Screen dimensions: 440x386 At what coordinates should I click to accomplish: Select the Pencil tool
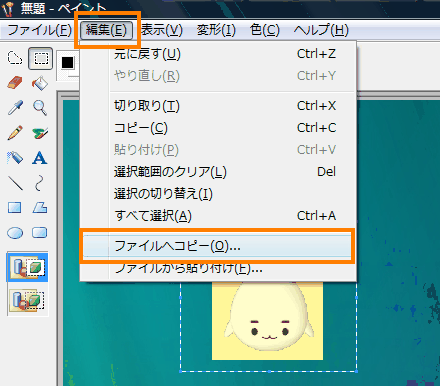tap(15, 133)
